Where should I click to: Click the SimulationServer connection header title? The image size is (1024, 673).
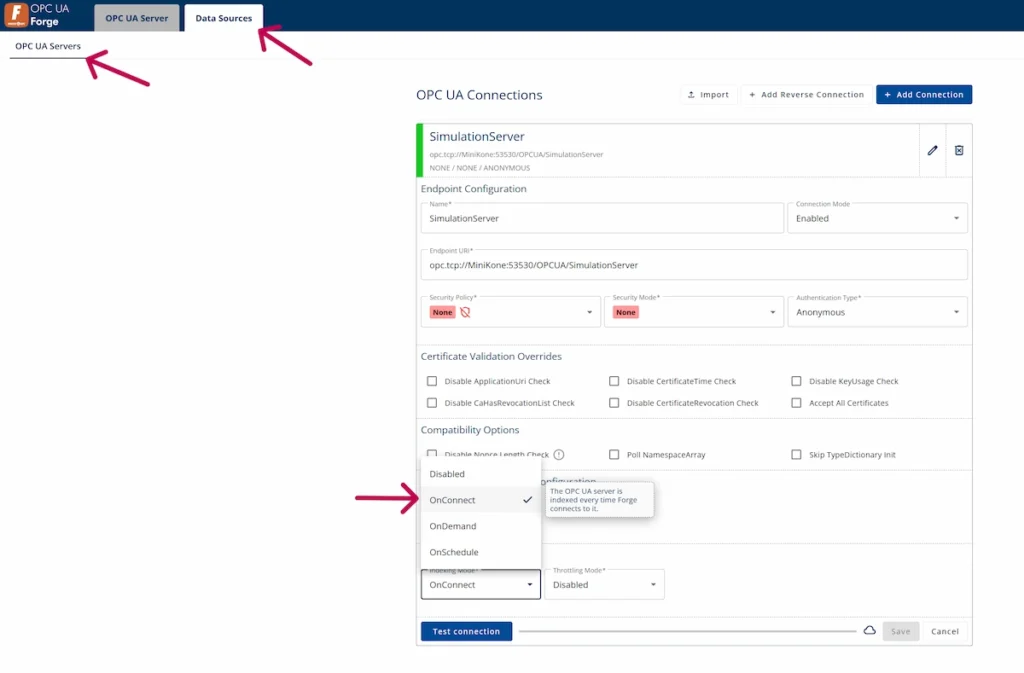pos(477,136)
